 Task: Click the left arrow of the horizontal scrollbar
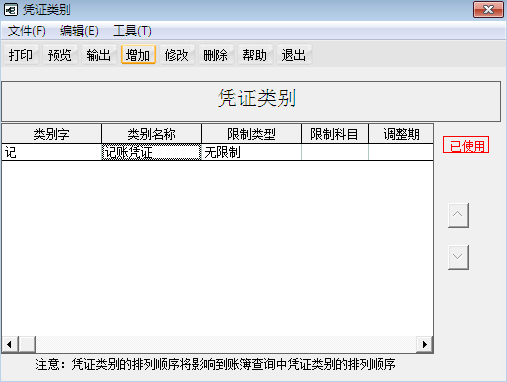click(x=9, y=344)
